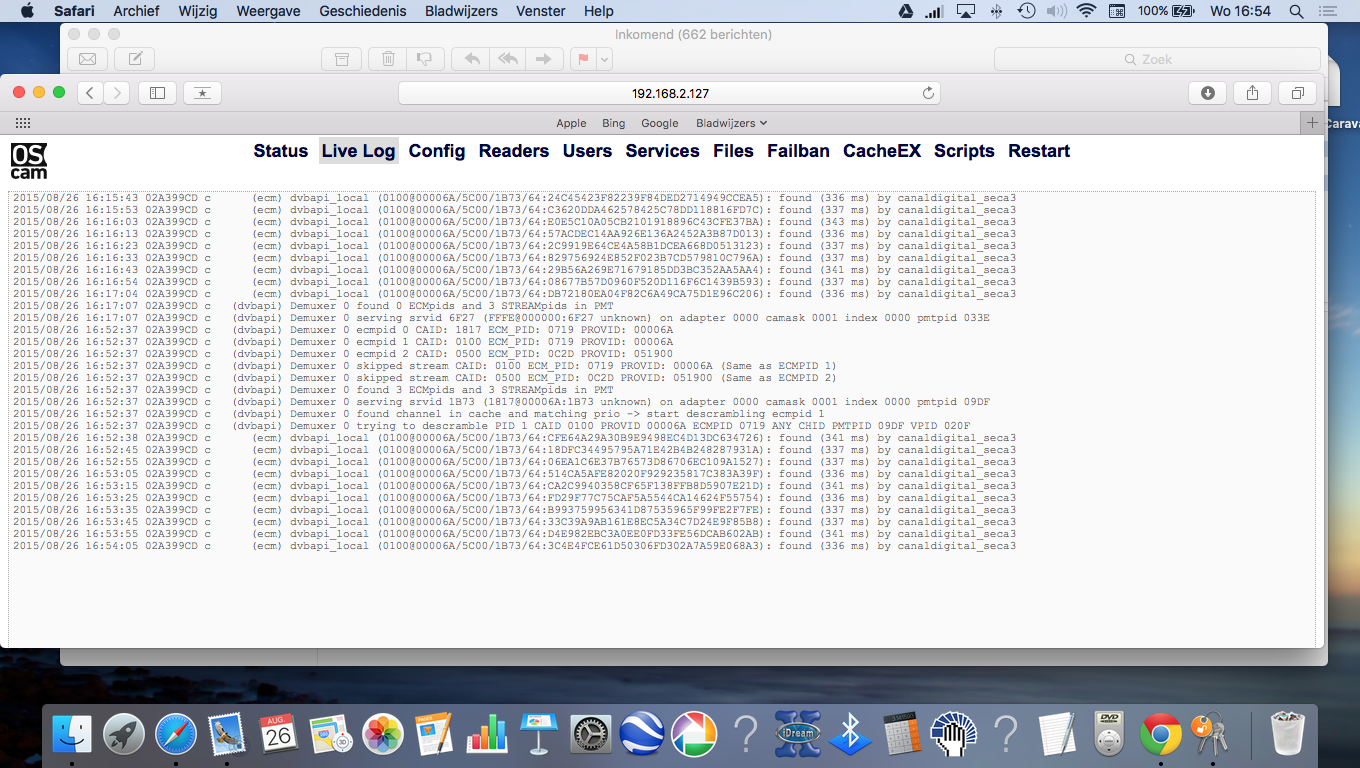
Task: Show all Safari tabs
Action: point(1297,93)
